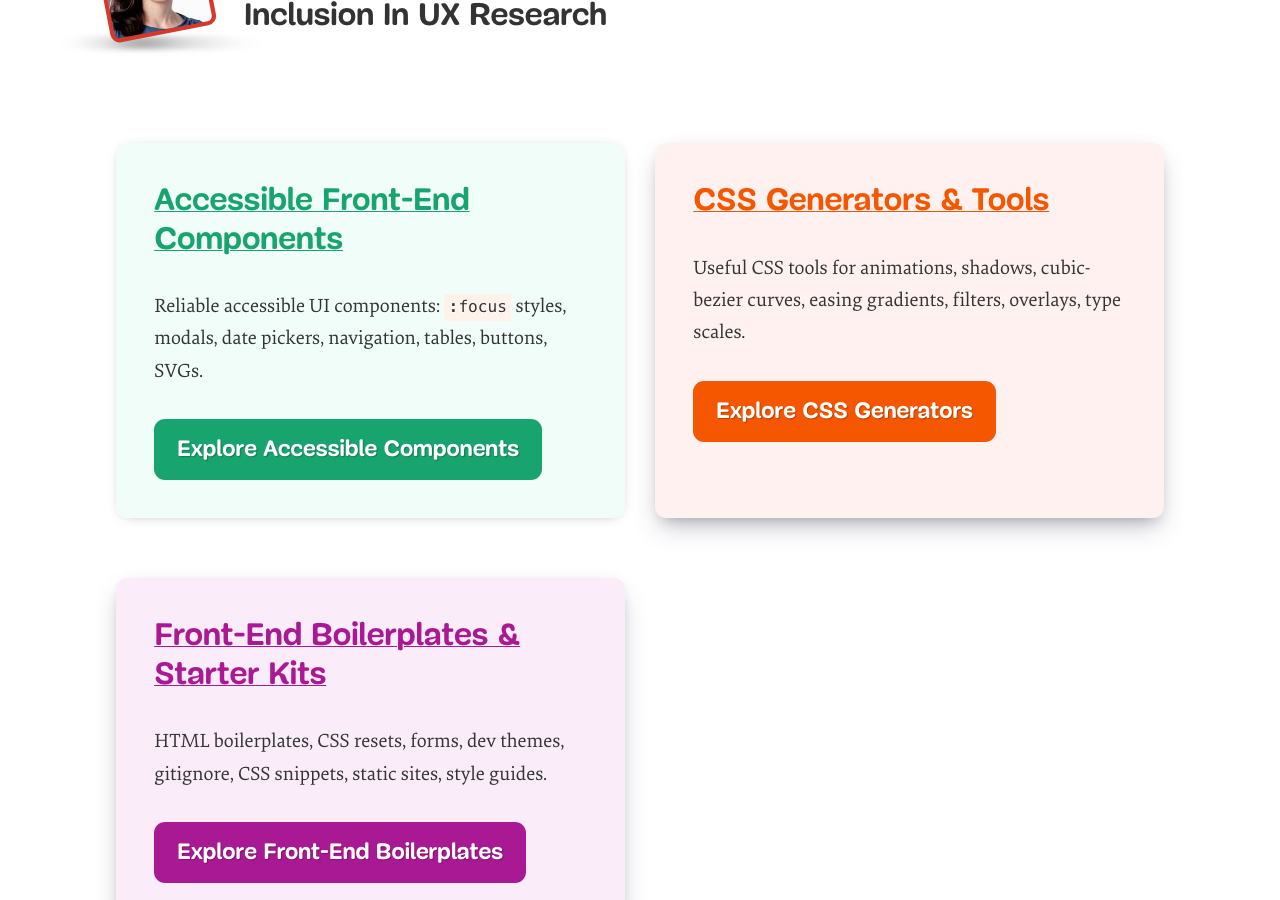The width and height of the screenshot is (1280, 900).
Task: Click the word 'scales.' in CSS card
Action: coord(719,332)
